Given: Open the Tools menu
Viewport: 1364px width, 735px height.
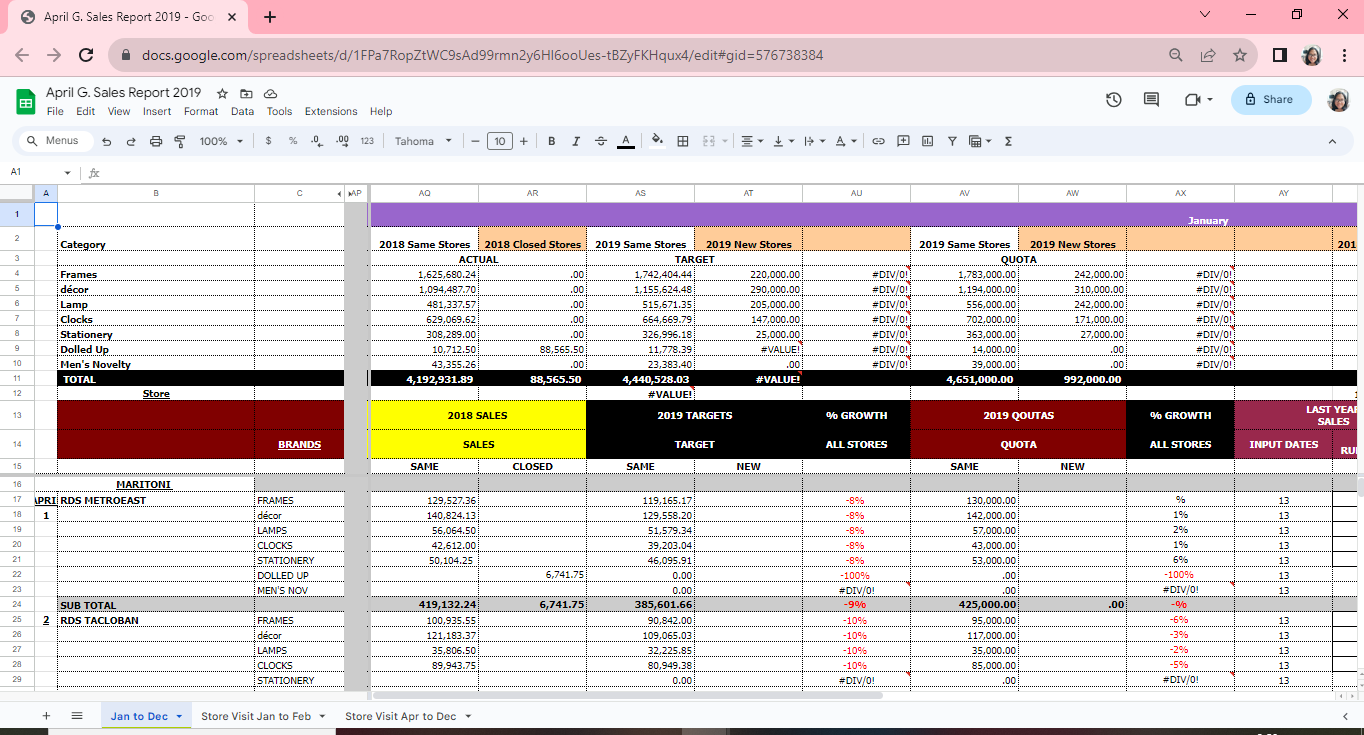Looking at the screenshot, I should click(279, 112).
